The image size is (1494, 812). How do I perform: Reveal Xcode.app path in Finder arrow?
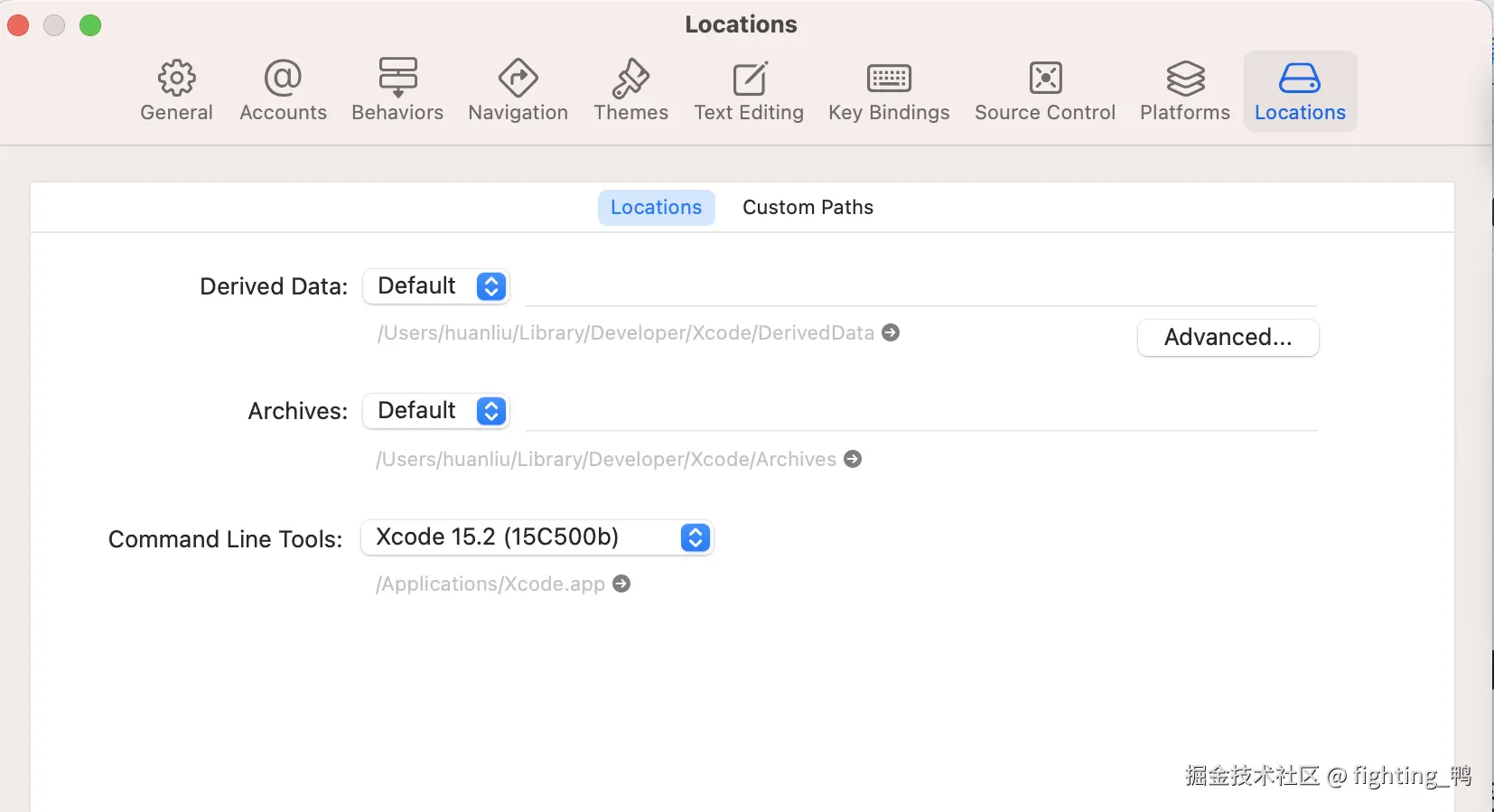[621, 583]
